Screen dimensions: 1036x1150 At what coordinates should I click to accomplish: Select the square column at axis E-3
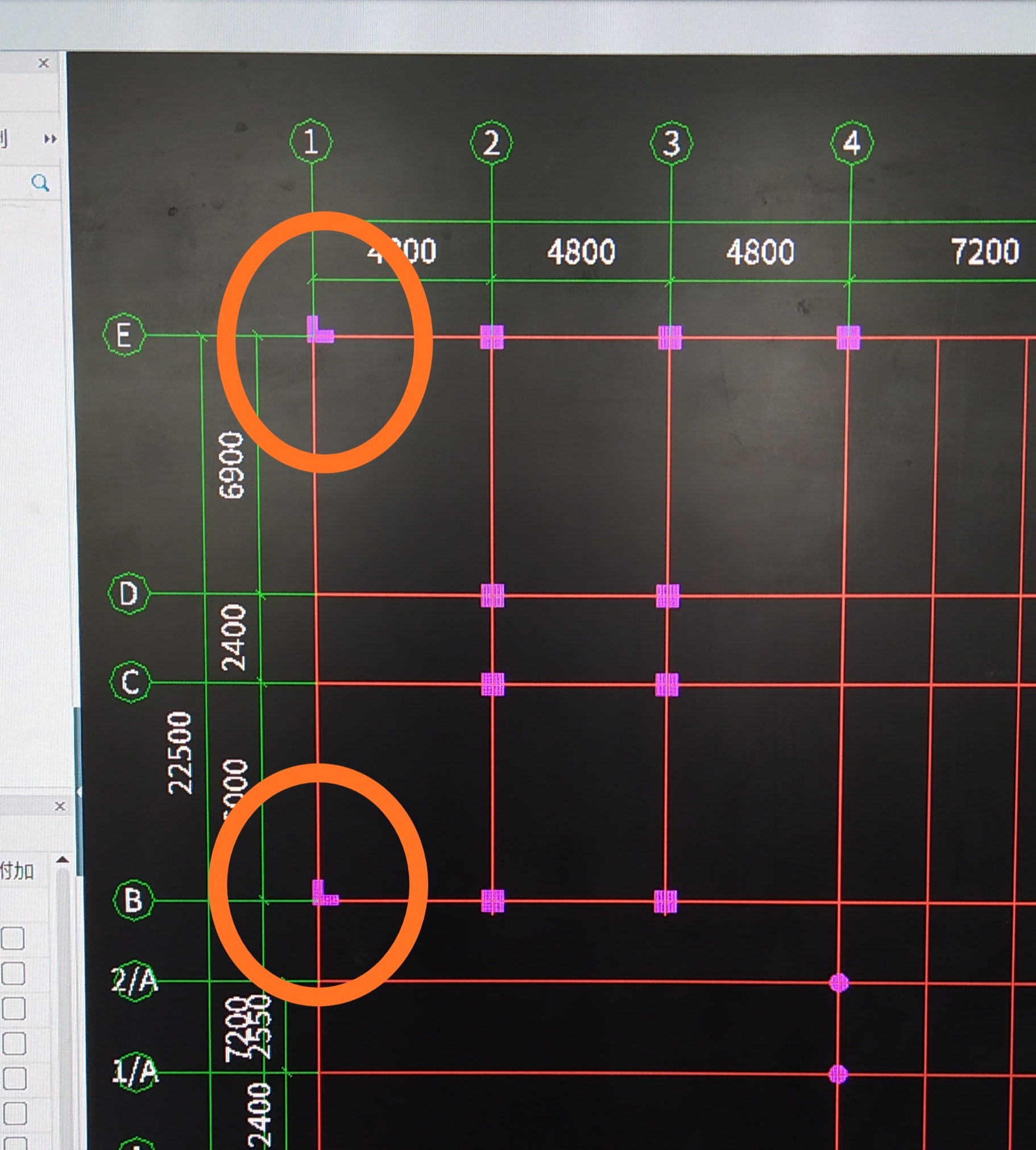pyautogui.click(x=670, y=337)
